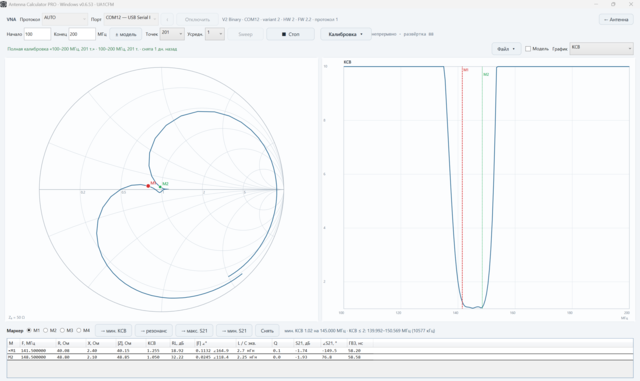Click the green calibration status text
640x381 pixels.
tap(92, 49)
